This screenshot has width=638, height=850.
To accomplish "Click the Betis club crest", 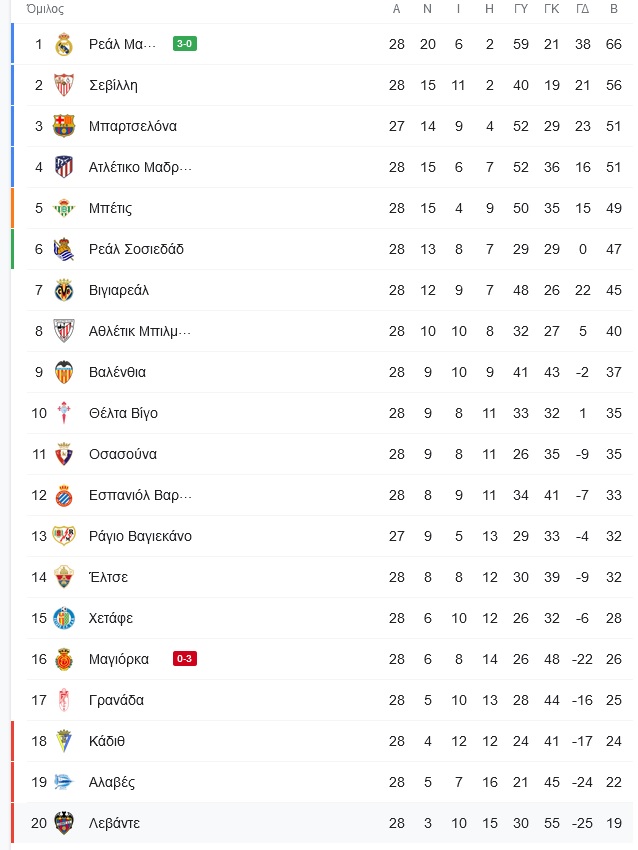I will pyautogui.click(x=64, y=208).
